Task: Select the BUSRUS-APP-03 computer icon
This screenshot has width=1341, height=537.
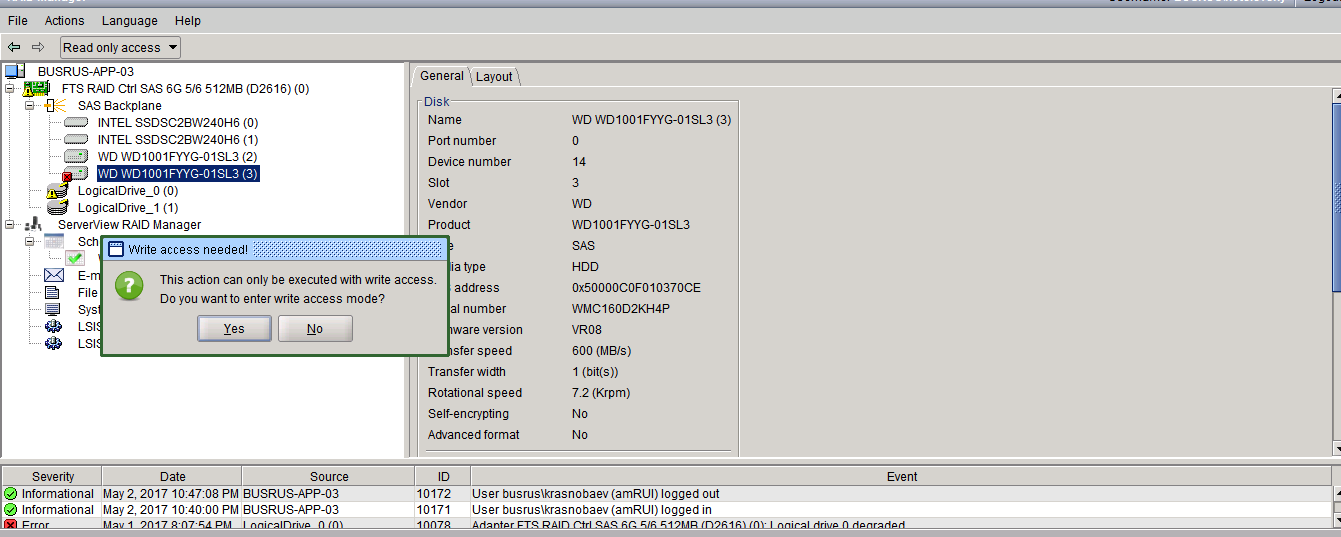Action: click(14, 72)
